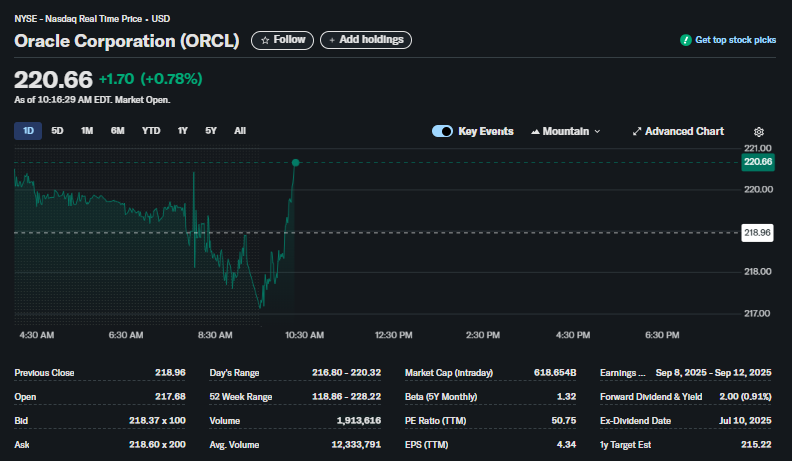Click the Previous Close value 218.96
The height and width of the screenshot is (461, 792).
tap(170, 373)
